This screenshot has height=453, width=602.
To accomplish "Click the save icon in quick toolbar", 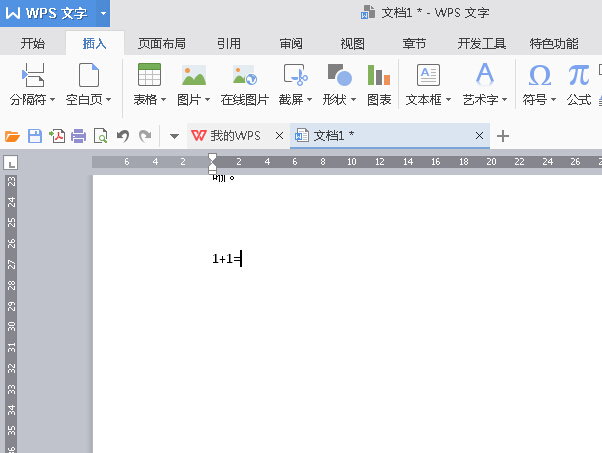I will click(x=35, y=136).
